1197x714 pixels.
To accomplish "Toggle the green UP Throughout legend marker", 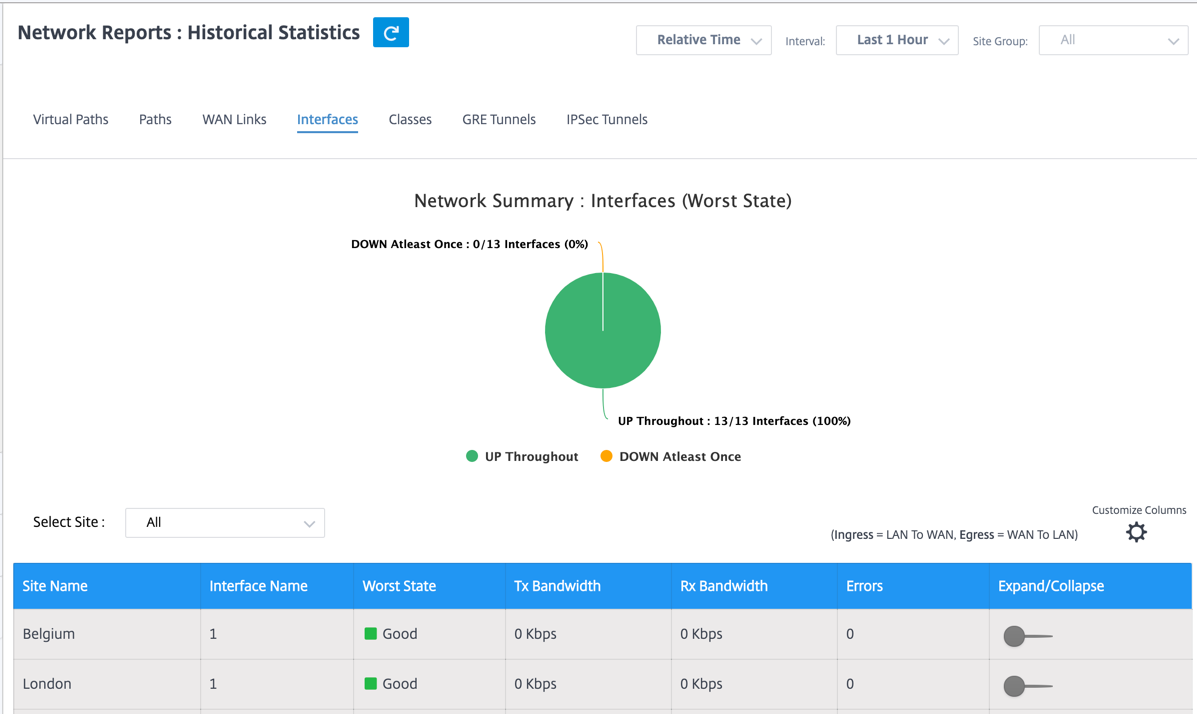I will [x=472, y=457].
